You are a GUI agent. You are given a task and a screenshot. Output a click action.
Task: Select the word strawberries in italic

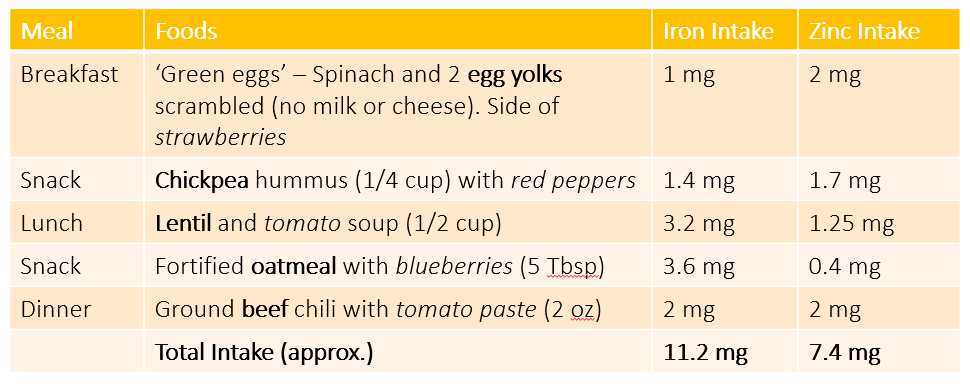pos(220,137)
